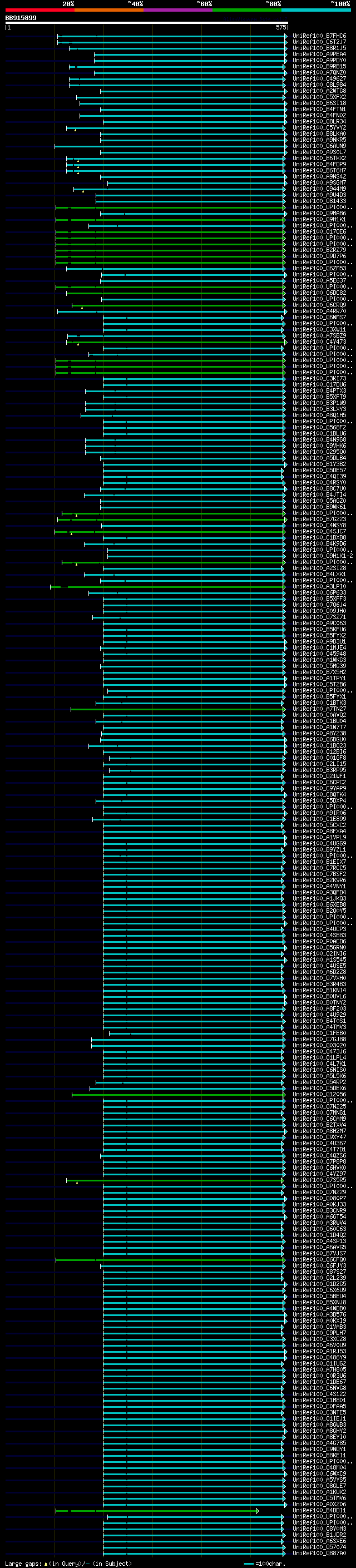Click the white query length bar

click(147, 22)
